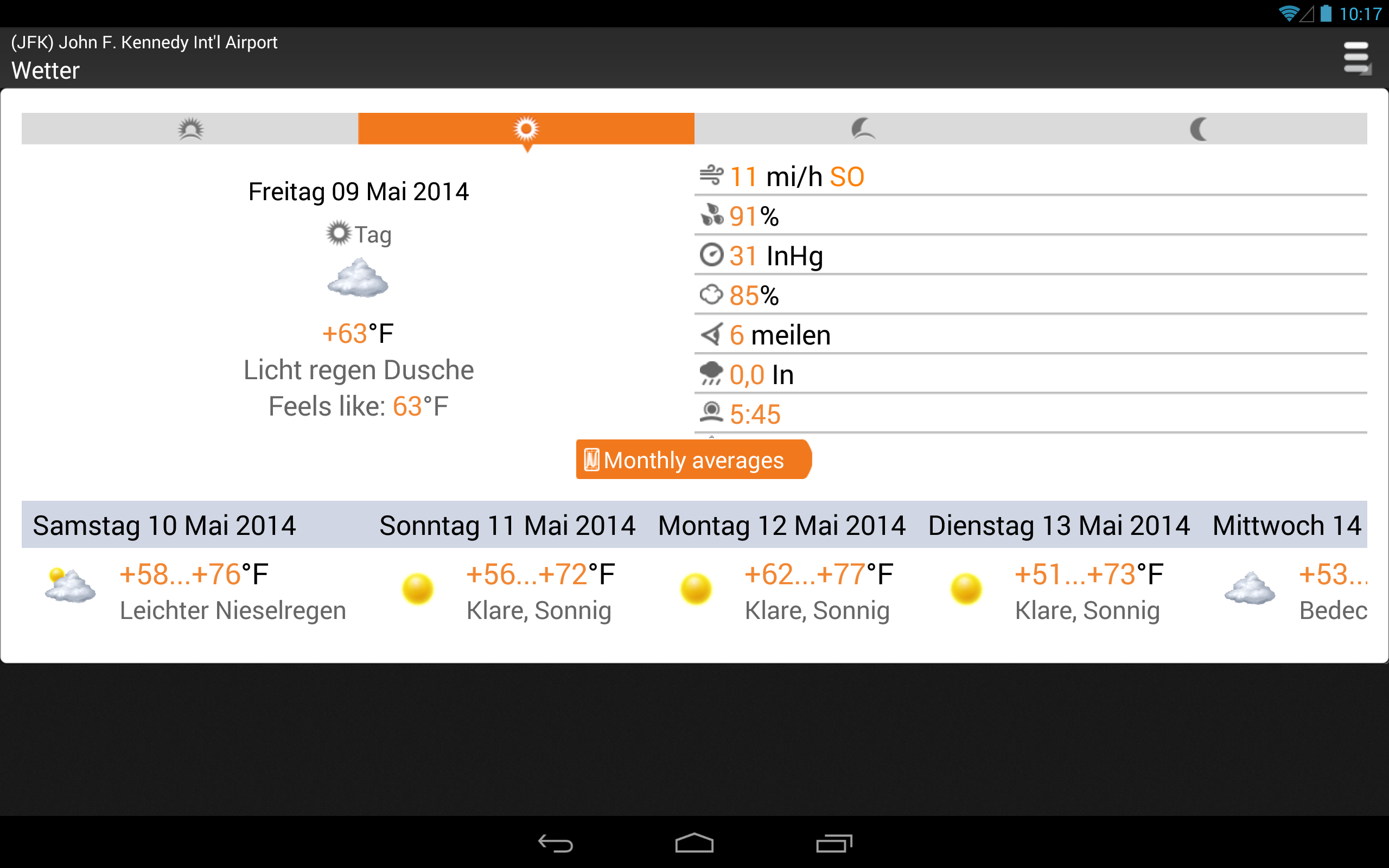This screenshot has width=1389, height=868.
Task: Open Monthly averages
Action: tap(693, 460)
